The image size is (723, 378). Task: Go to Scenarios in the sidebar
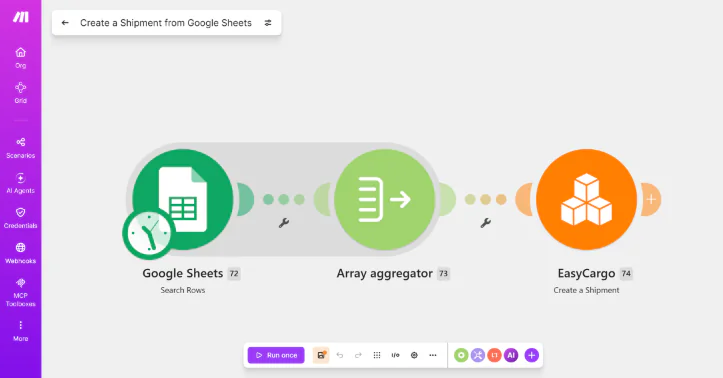point(20,148)
